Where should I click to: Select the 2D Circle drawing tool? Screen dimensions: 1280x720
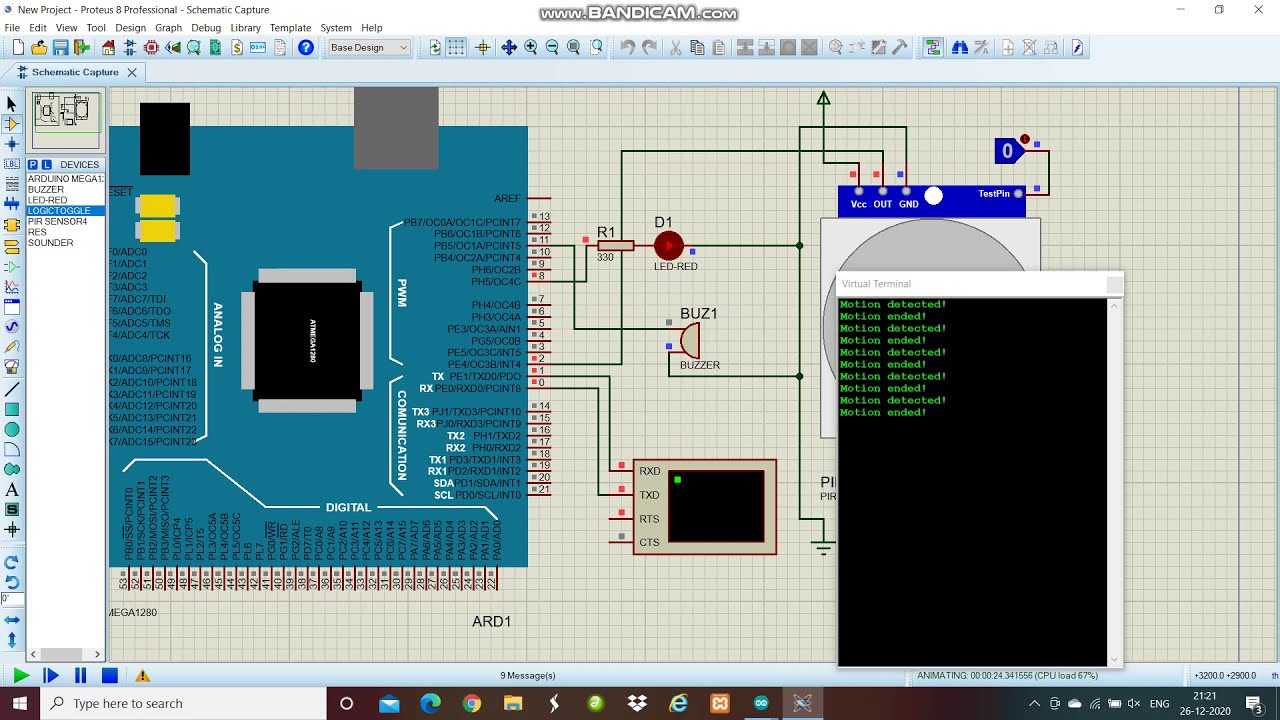12,429
